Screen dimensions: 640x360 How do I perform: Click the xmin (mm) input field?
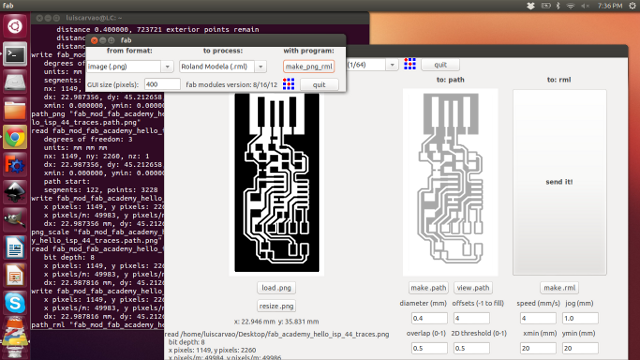(538, 348)
